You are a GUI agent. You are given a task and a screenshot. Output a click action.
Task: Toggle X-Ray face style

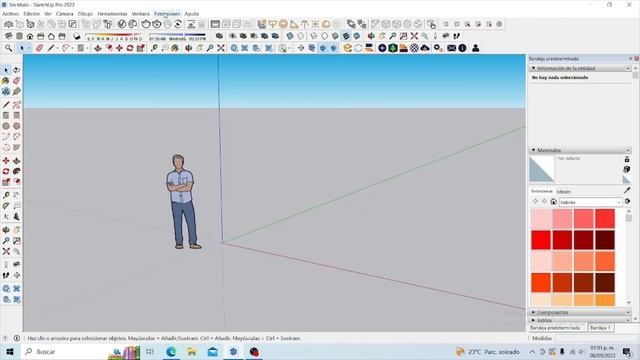[290, 36]
